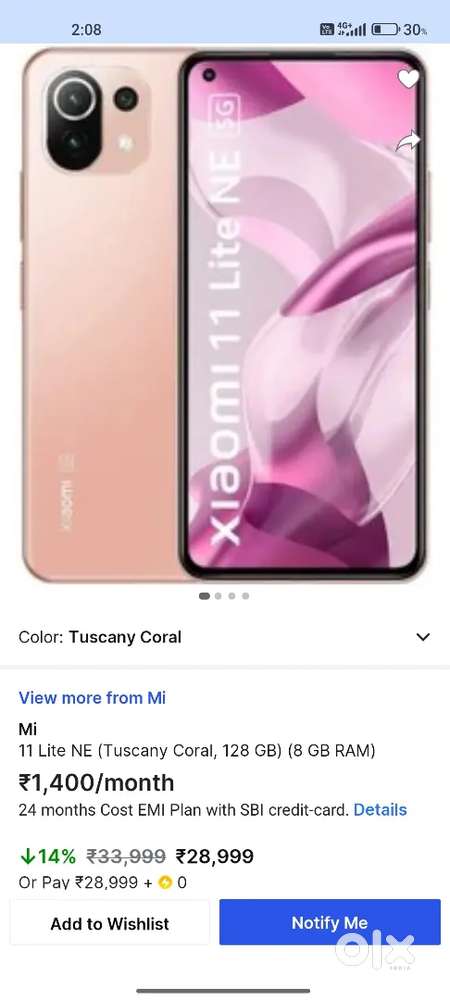Select the third image carousel dot

[x=232, y=596]
